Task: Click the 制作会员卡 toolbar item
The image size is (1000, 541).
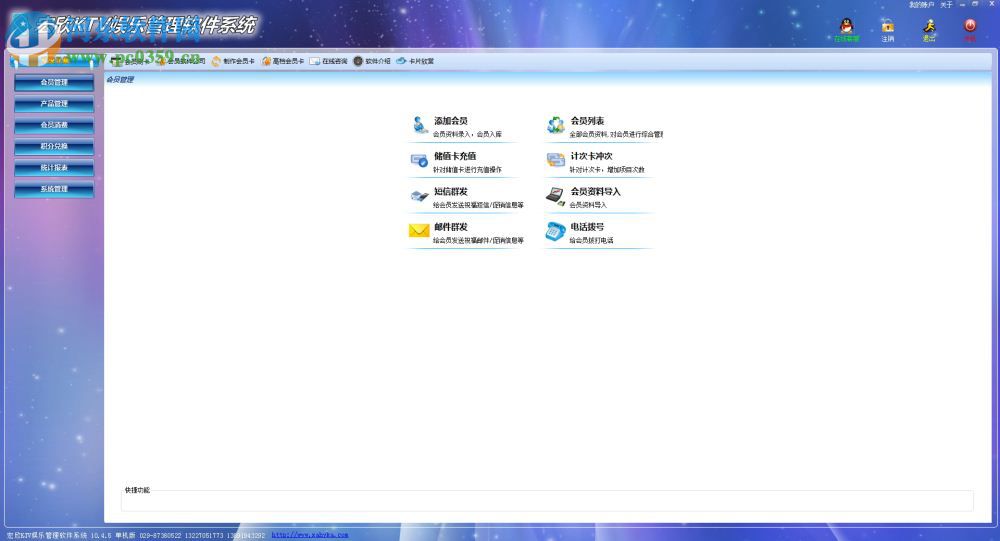Action: coord(233,61)
